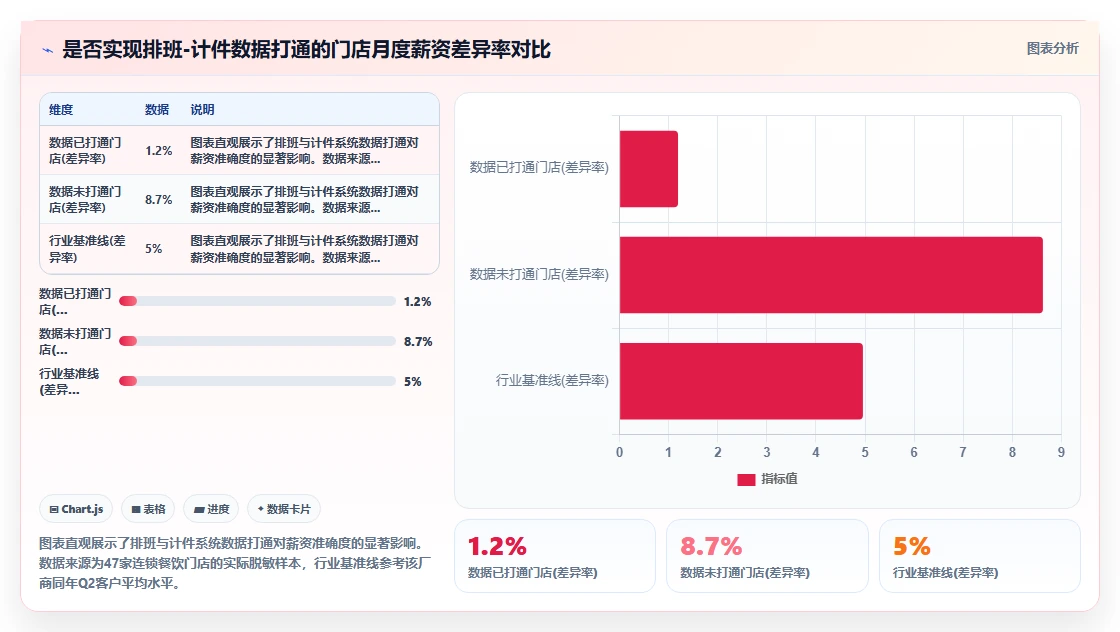Click the 8.7% value beside the progress bar
This screenshot has width=1120, height=632.
point(418,342)
